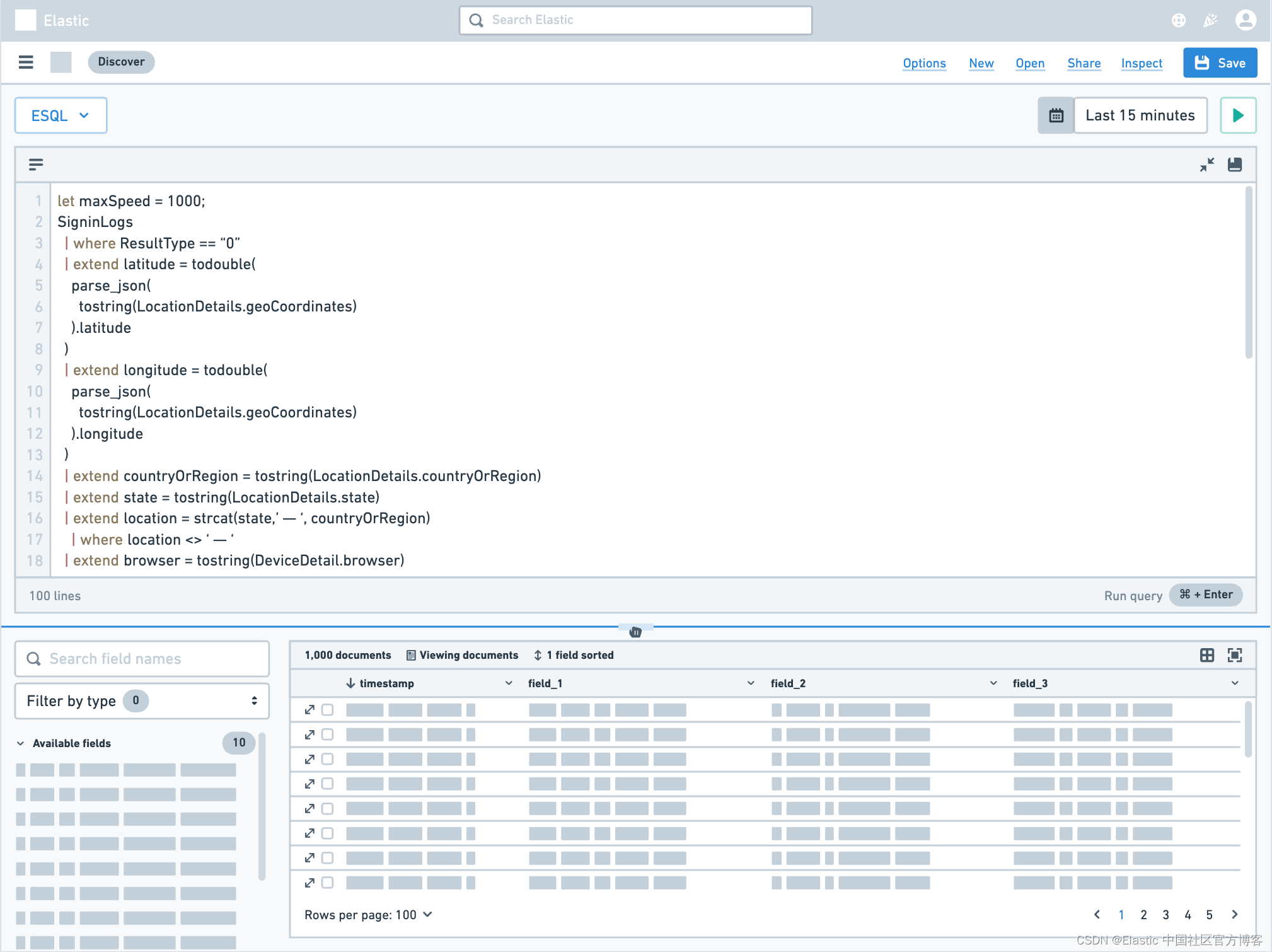Collapse the Available fields section
This screenshot has height=952, width=1272.
coord(21,743)
